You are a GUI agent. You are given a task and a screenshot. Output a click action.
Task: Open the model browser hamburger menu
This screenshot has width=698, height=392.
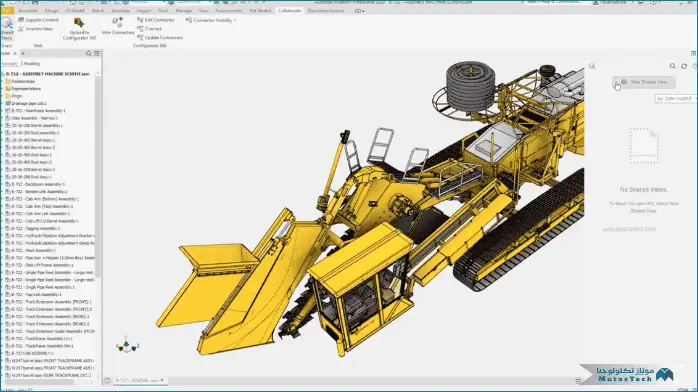pyautogui.click(x=97, y=53)
